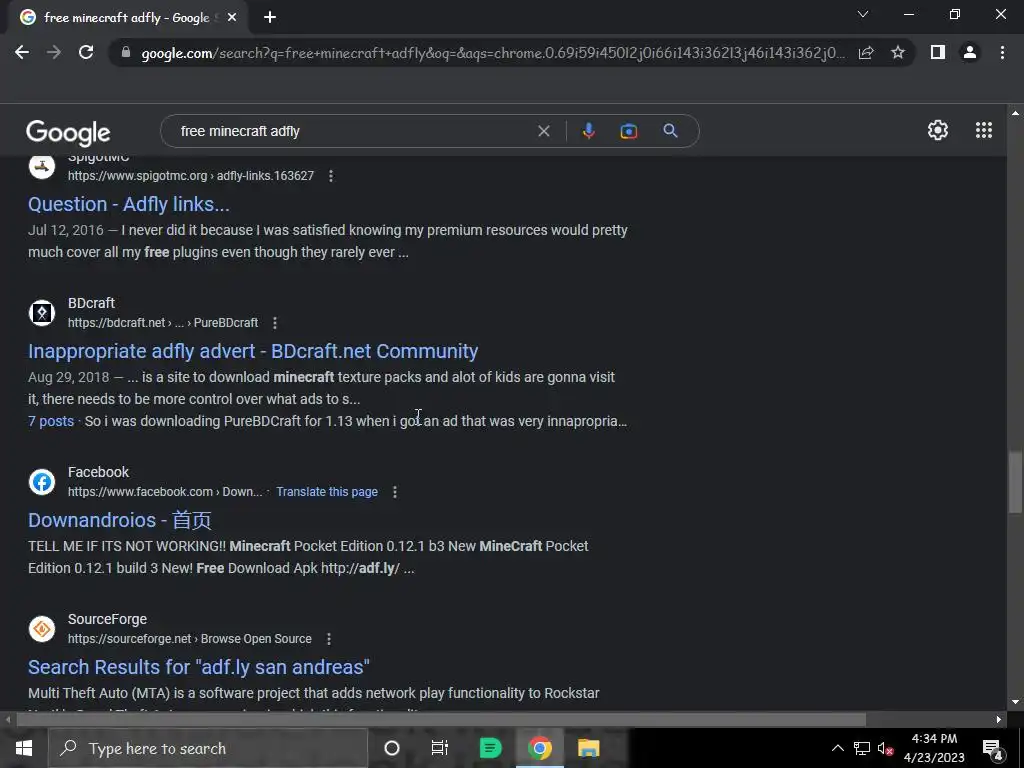Clear the search box text

click(x=543, y=131)
